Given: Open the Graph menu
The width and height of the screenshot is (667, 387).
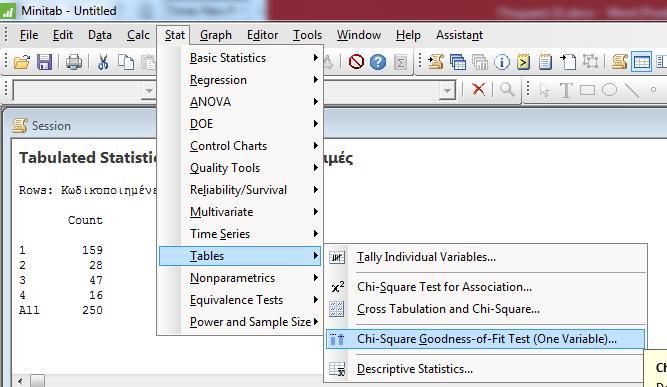Looking at the screenshot, I should pyautogui.click(x=216, y=35).
